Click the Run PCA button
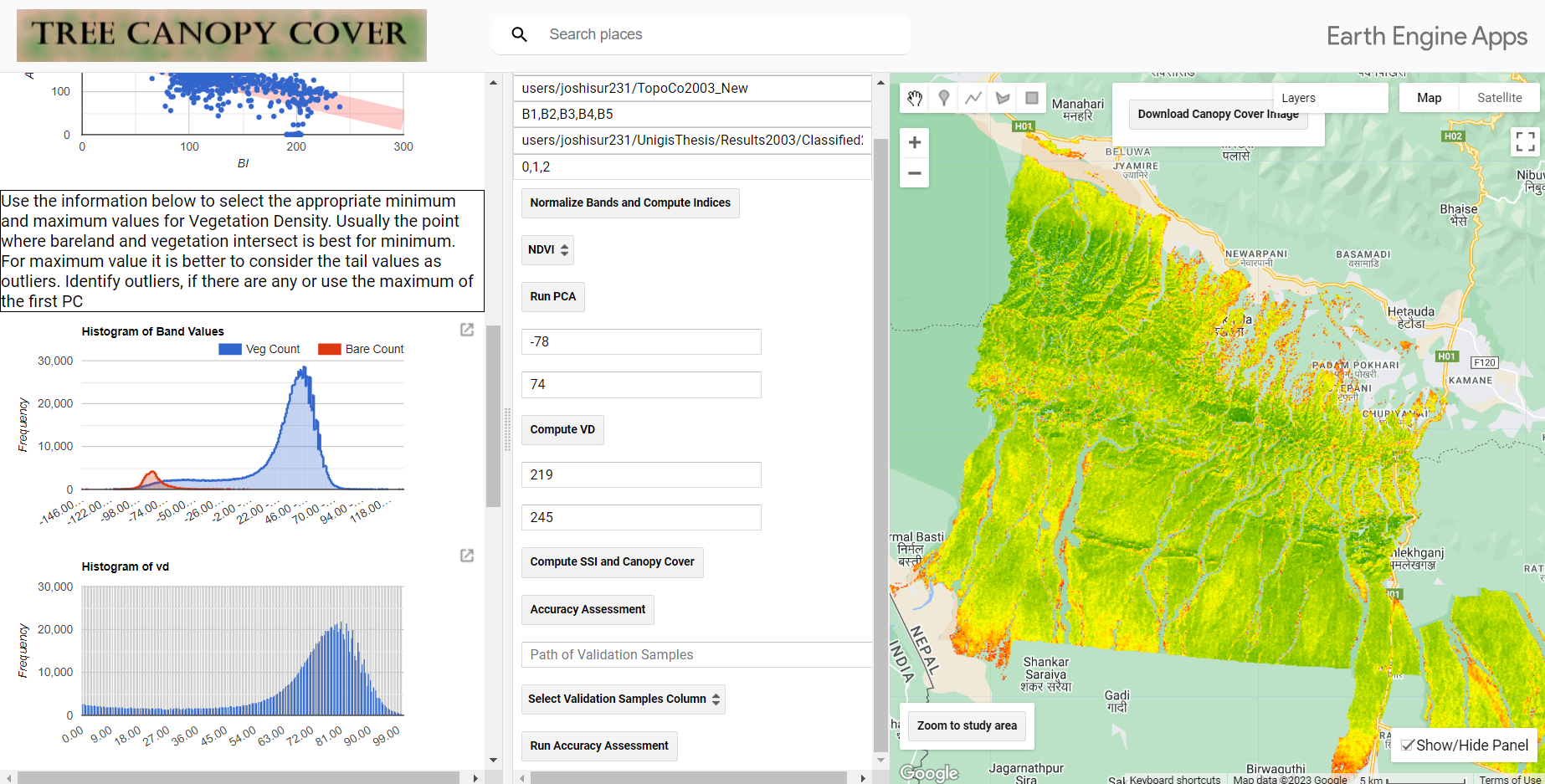 click(x=552, y=296)
